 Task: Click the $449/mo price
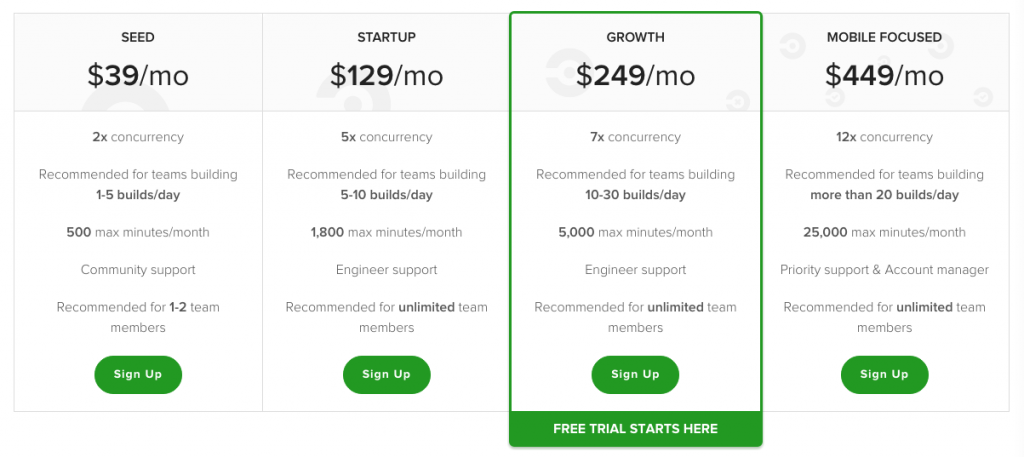point(884,75)
